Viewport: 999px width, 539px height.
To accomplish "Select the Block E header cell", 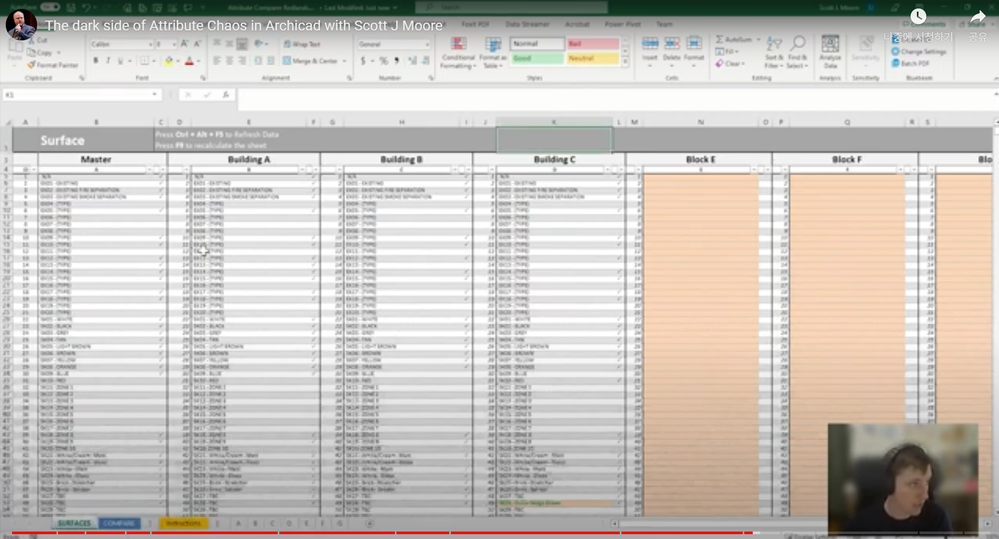I will click(700, 159).
